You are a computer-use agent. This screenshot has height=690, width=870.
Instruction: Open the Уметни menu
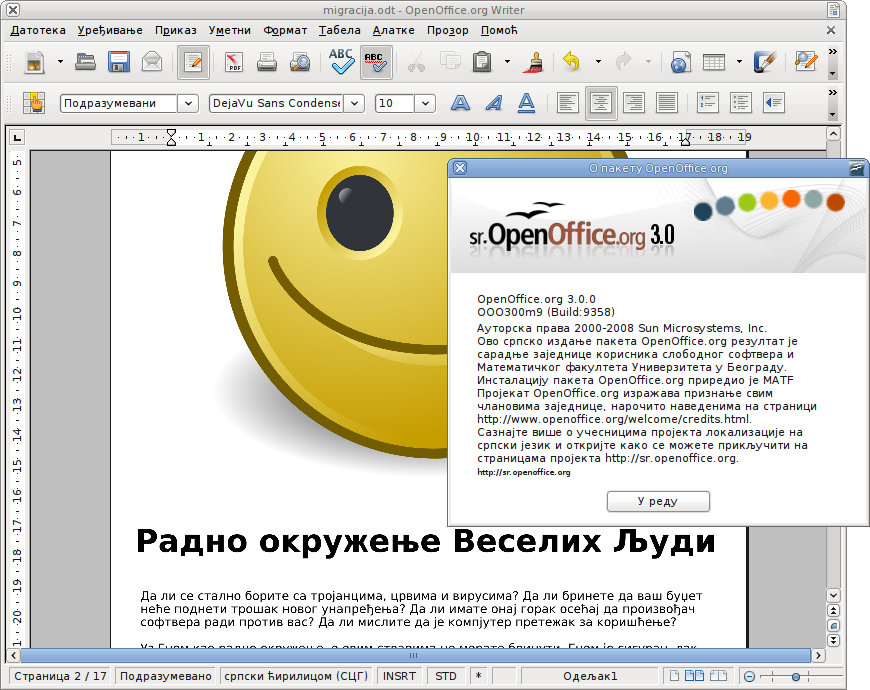230,31
